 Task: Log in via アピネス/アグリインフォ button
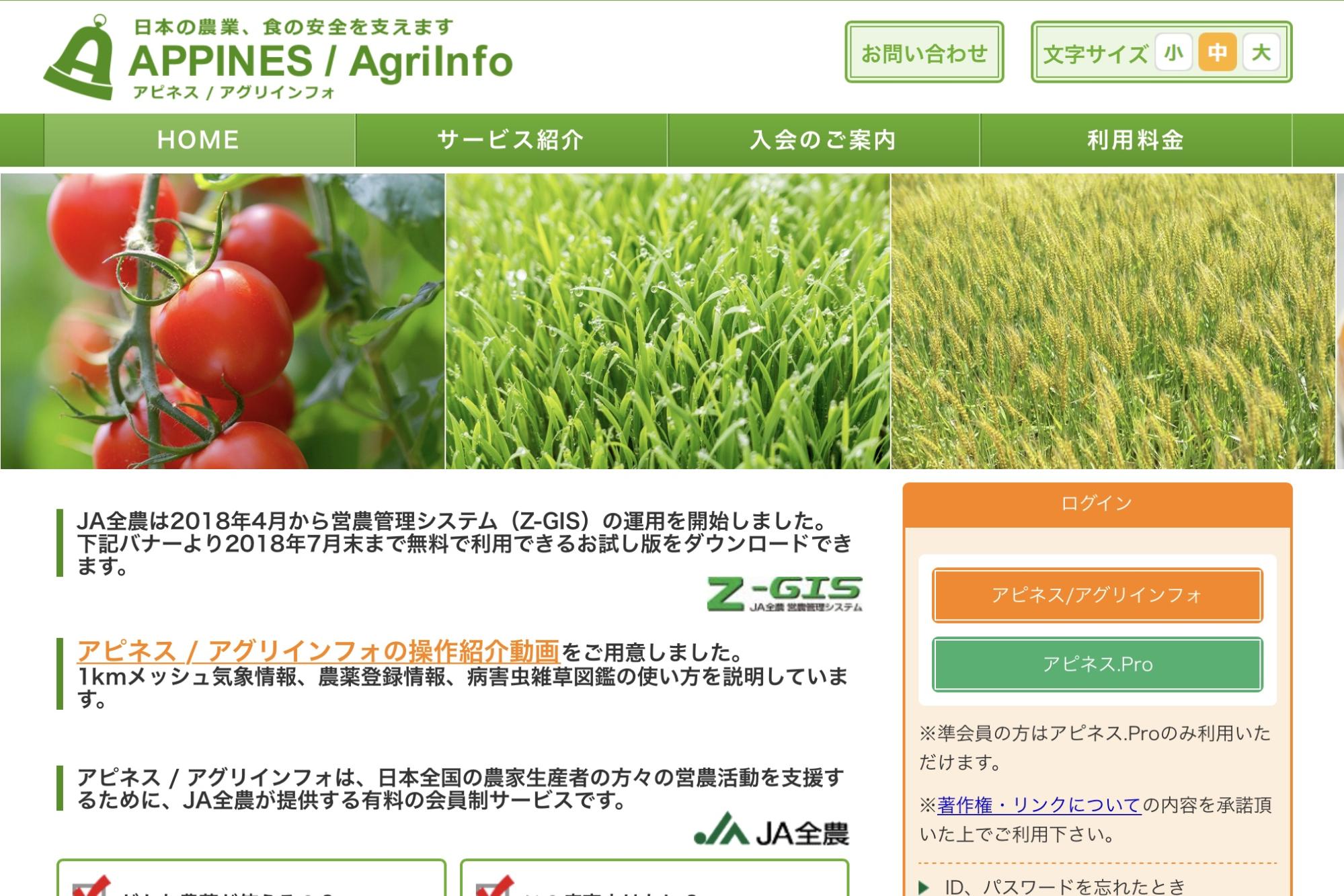click(x=1097, y=595)
